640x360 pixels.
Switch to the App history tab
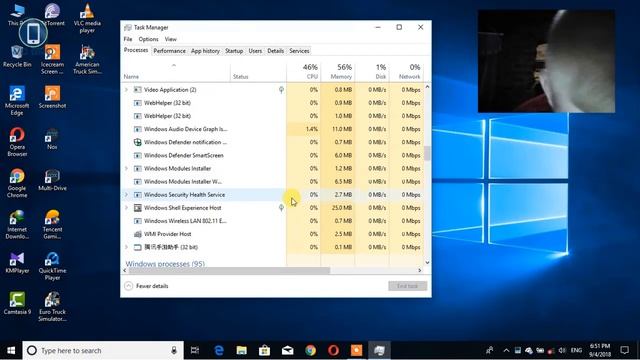205,51
